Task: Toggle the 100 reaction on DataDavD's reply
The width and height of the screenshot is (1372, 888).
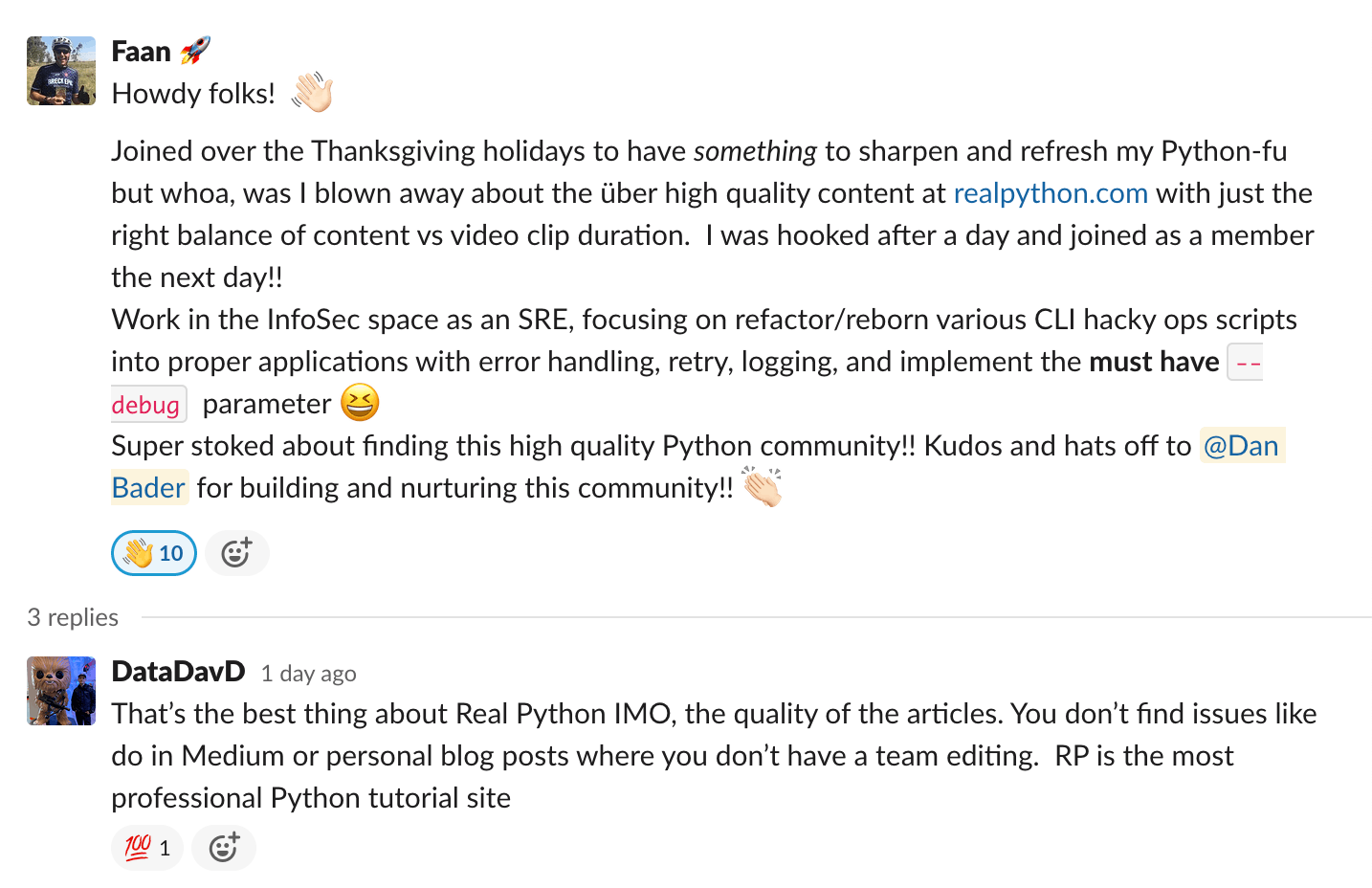Action: (146, 847)
